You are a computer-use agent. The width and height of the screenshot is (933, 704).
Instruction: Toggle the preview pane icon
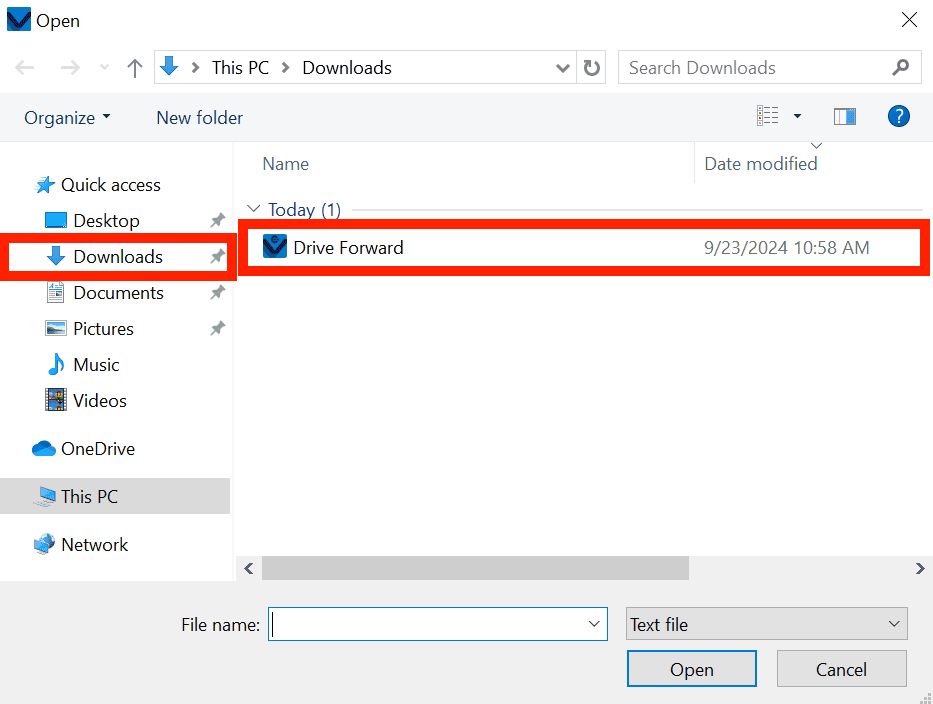click(845, 117)
